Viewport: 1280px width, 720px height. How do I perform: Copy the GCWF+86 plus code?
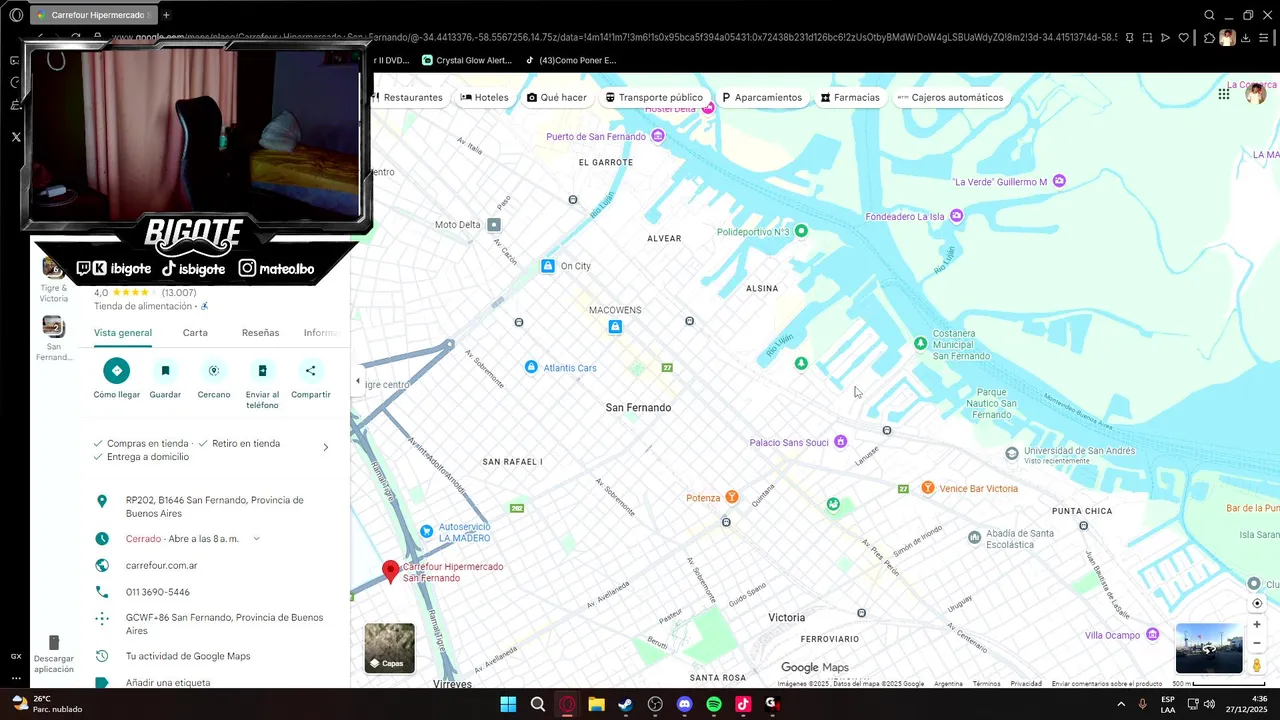(224, 624)
